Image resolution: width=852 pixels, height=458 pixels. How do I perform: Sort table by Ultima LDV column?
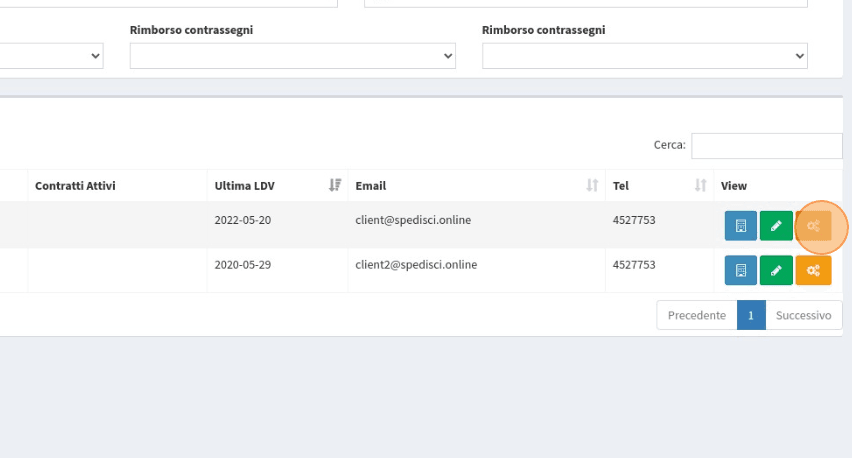(x=335, y=185)
